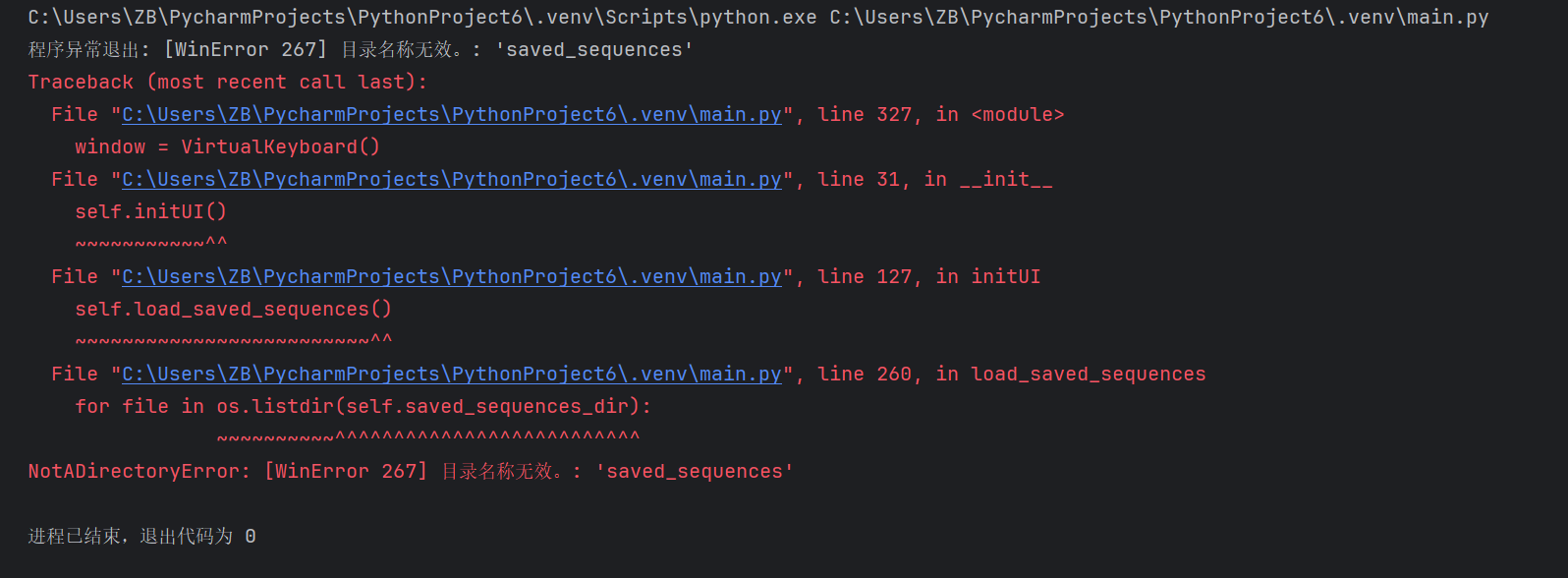Click 'saved_sequences' in the NotADirectoryError line
This screenshot has width=1568, height=578.
click(695, 472)
